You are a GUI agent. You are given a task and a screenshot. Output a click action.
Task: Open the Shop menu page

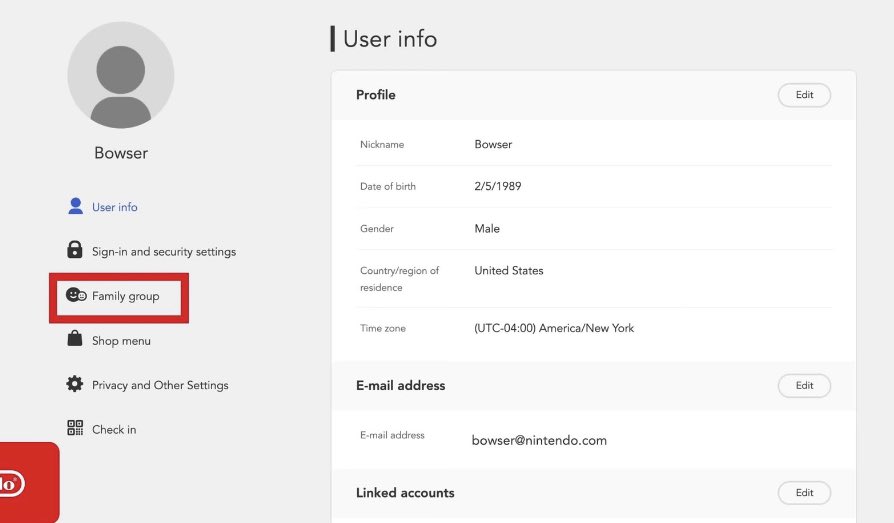click(121, 340)
